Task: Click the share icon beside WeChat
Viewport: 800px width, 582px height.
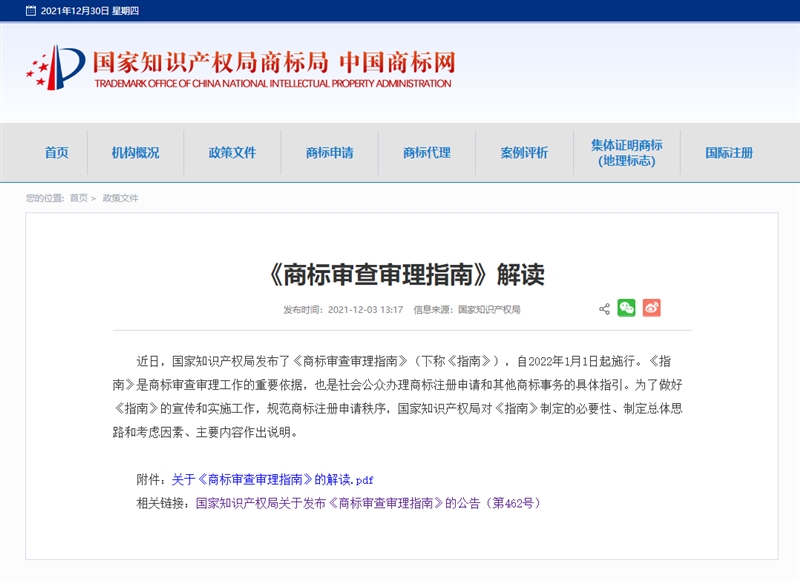Action: [604, 309]
